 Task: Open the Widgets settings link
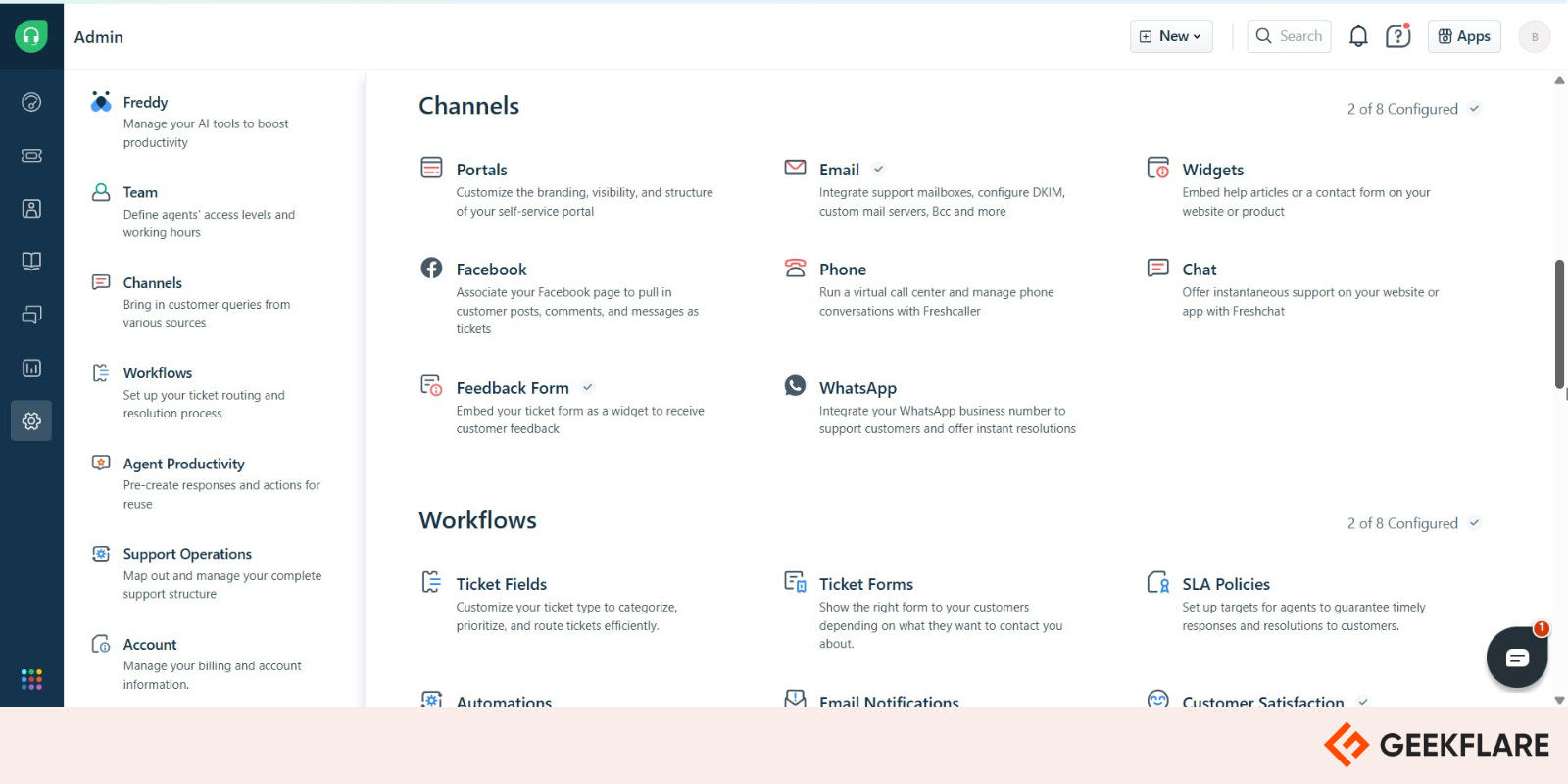pyautogui.click(x=1212, y=170)
